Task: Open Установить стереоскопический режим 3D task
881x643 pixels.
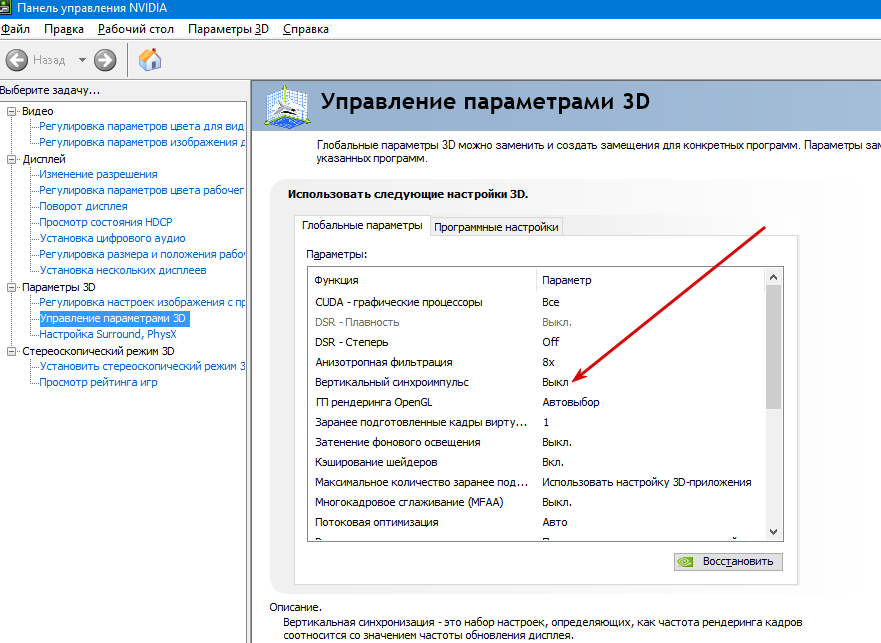Action: pyautogui.click(x=142, y=366)
